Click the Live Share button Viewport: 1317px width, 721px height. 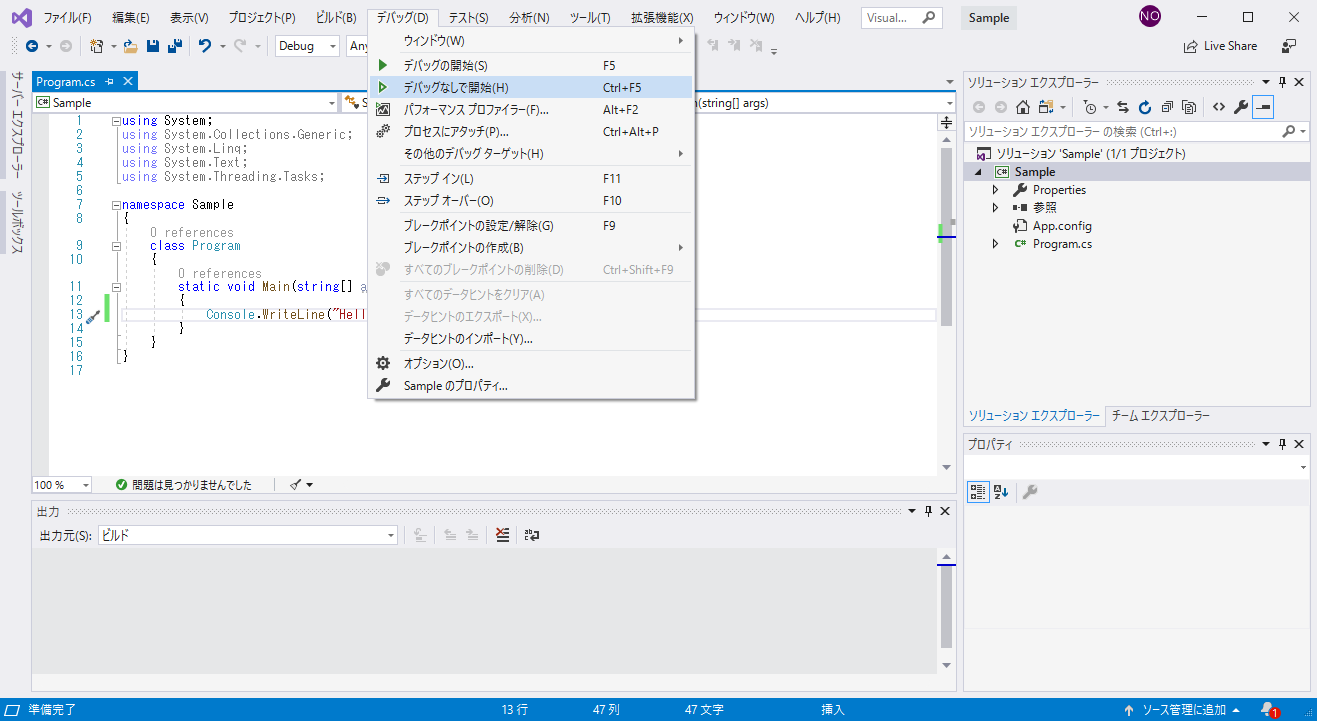[1220, 46]
